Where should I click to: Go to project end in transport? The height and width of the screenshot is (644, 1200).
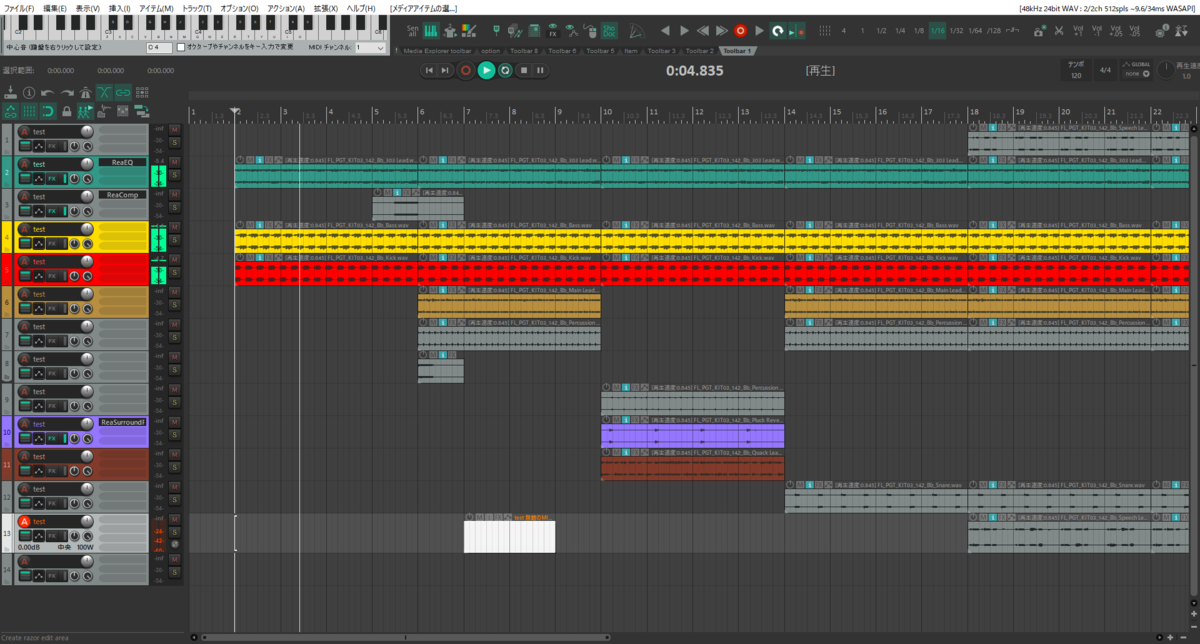point(445,70)
